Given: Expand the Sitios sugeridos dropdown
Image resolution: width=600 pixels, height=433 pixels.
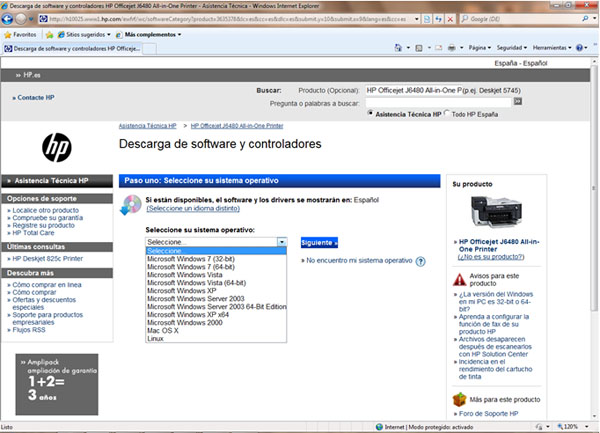Looking at the screenshot, I should tap(109, 35).
